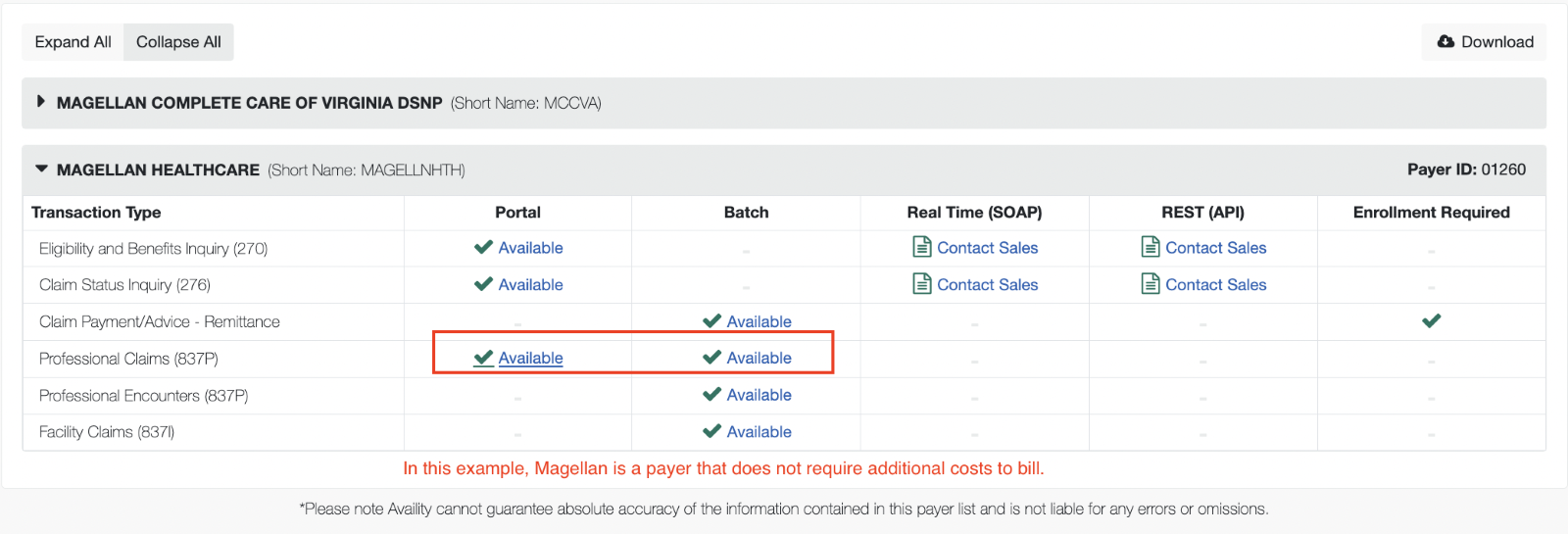The width and height of the screenshot is (1568, 534).
Task: Click the Transaction Type column header
Action: (96, 213)
